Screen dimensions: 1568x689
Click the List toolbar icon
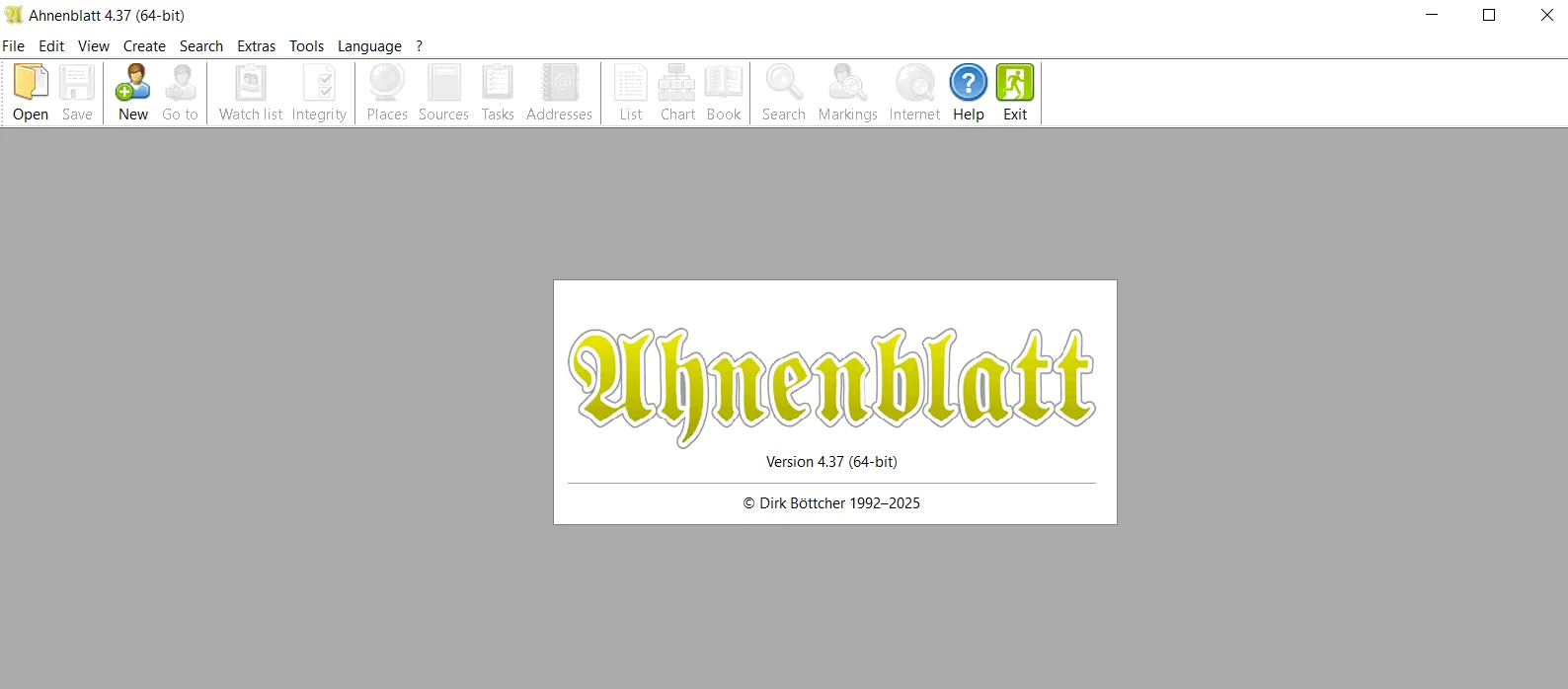click(631, 93)
